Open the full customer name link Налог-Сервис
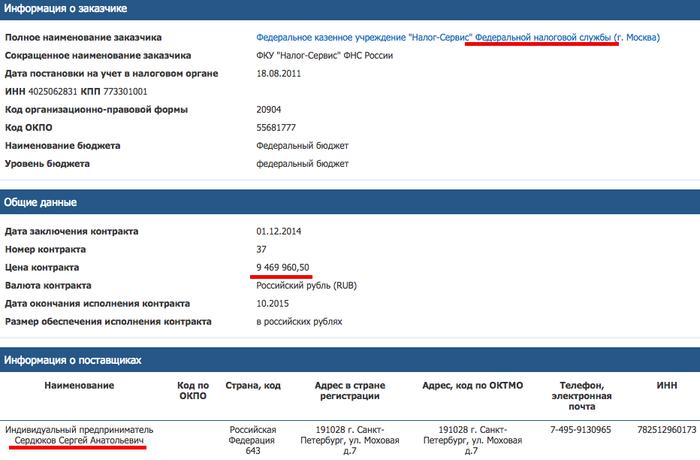 pos(458,38)
